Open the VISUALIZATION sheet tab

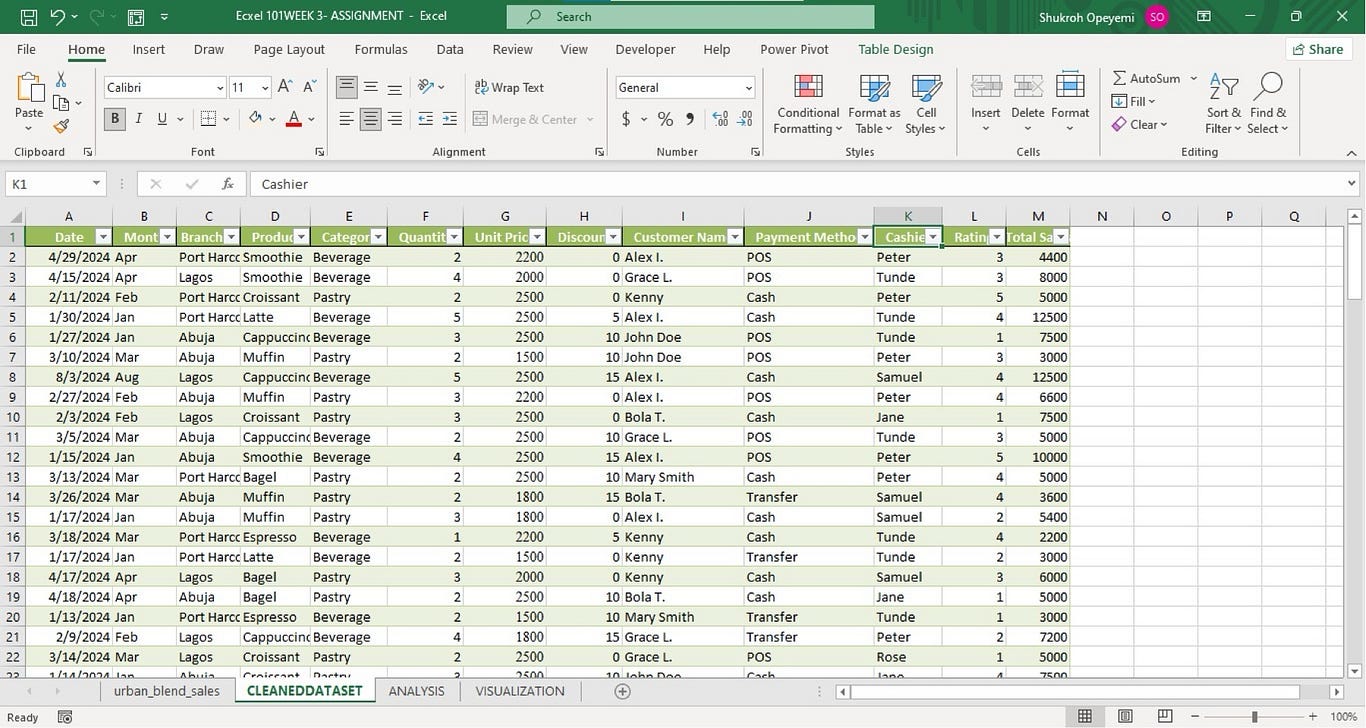coord(520,691)
